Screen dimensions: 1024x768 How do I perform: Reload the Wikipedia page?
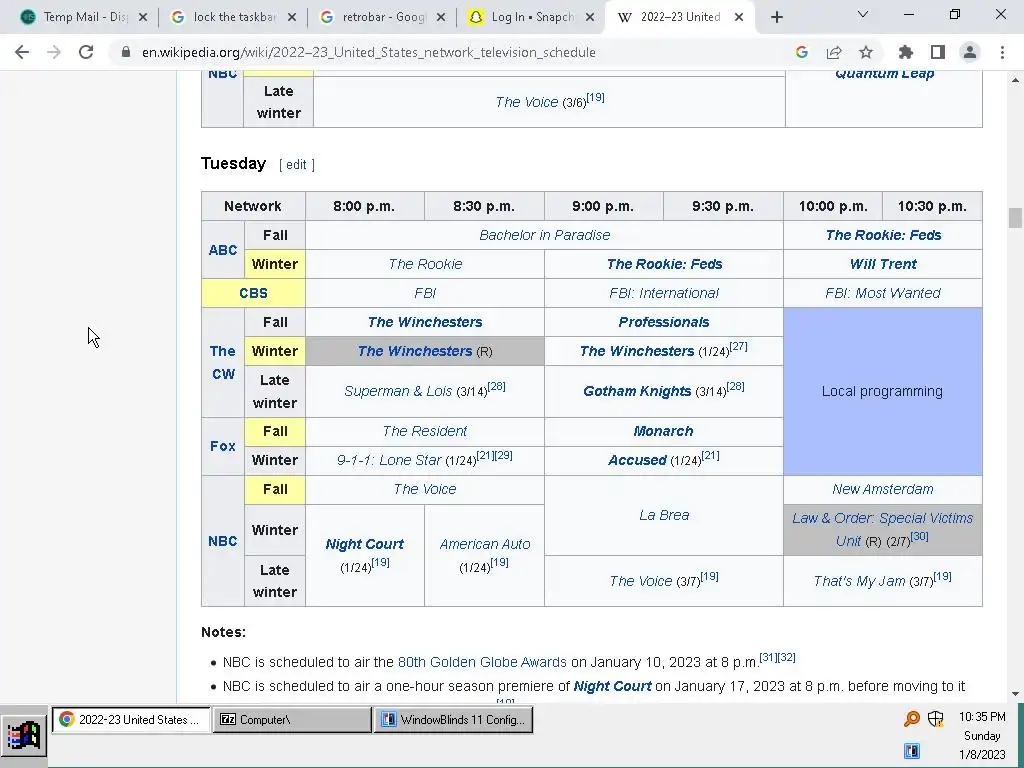(86, 52)
